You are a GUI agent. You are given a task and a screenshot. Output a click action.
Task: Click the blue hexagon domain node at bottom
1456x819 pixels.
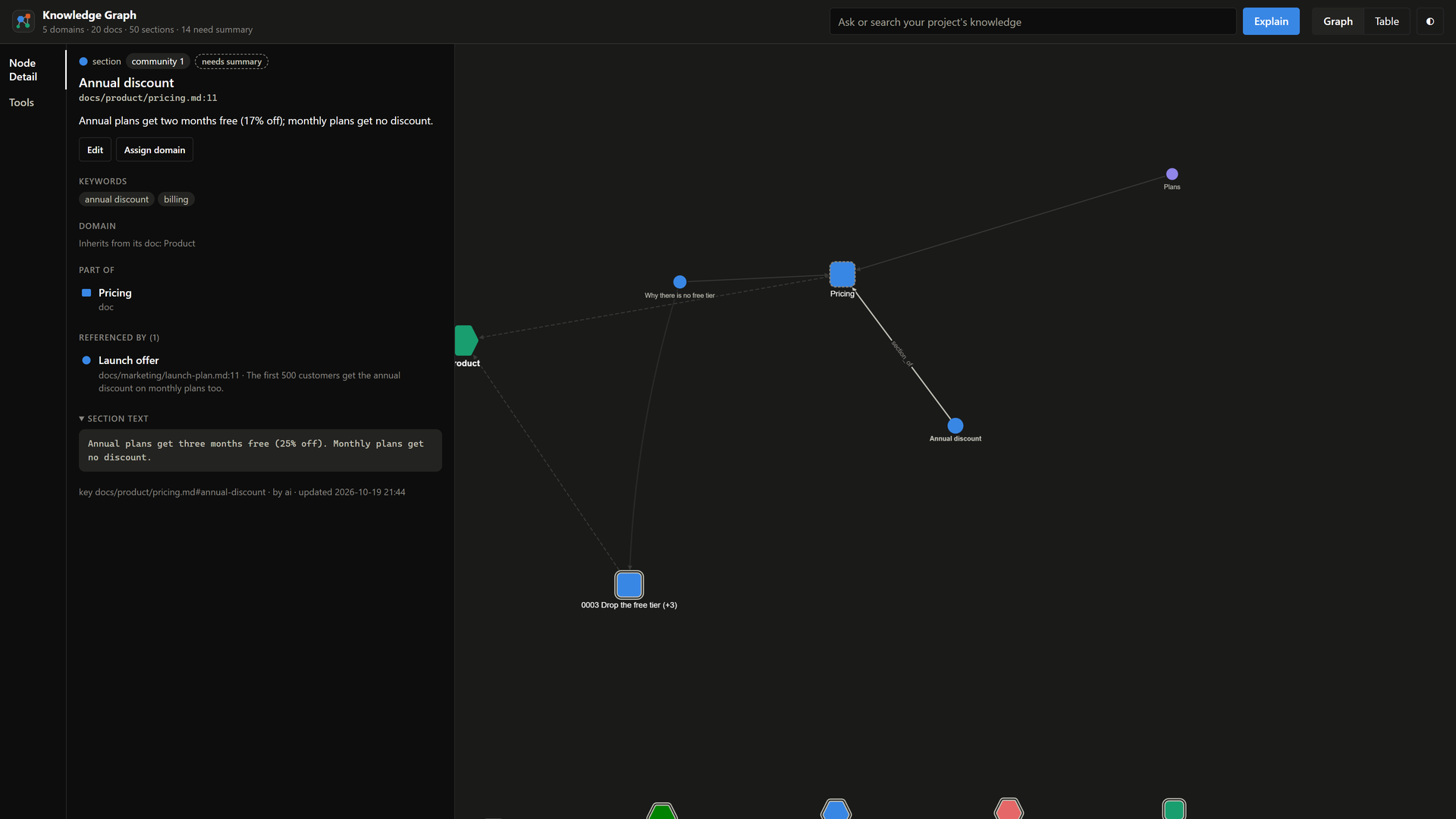click(x=836, y=809)
